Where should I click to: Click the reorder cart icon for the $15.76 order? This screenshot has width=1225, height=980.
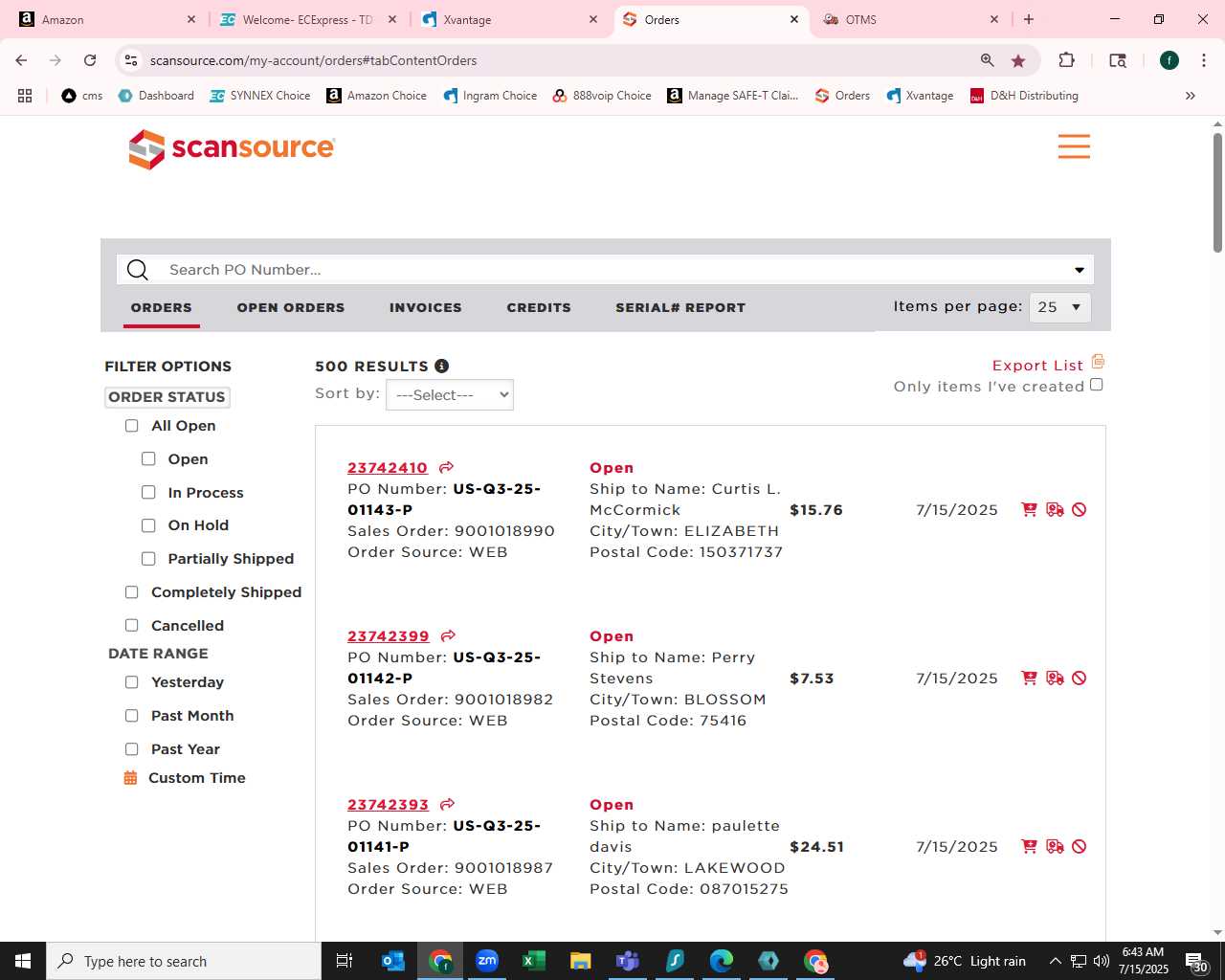point(1029,510)
